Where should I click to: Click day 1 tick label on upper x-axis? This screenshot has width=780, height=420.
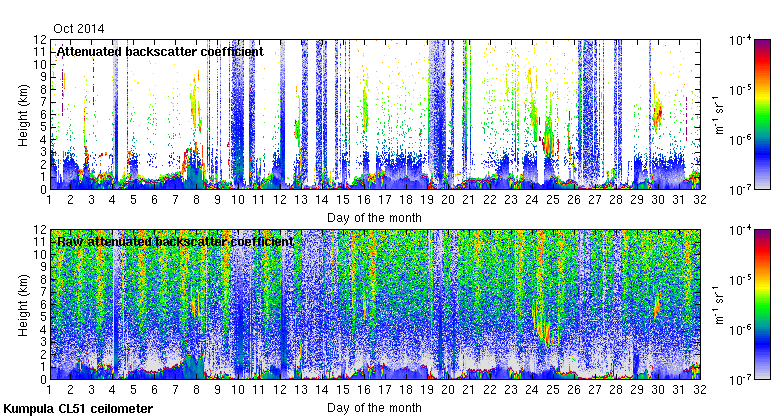[x=49, y=200]
